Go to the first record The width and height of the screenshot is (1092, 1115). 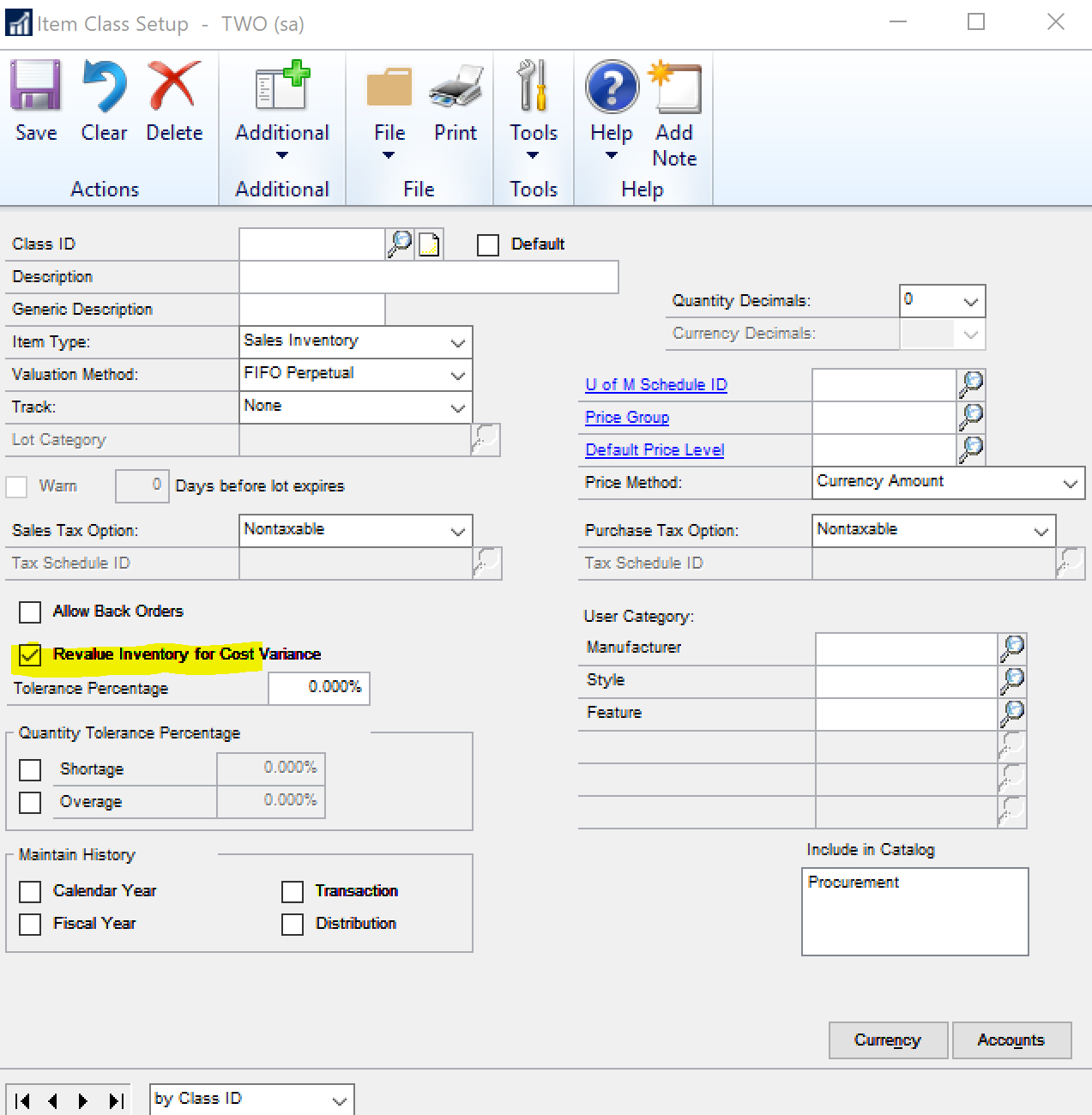click(23, 1101)
